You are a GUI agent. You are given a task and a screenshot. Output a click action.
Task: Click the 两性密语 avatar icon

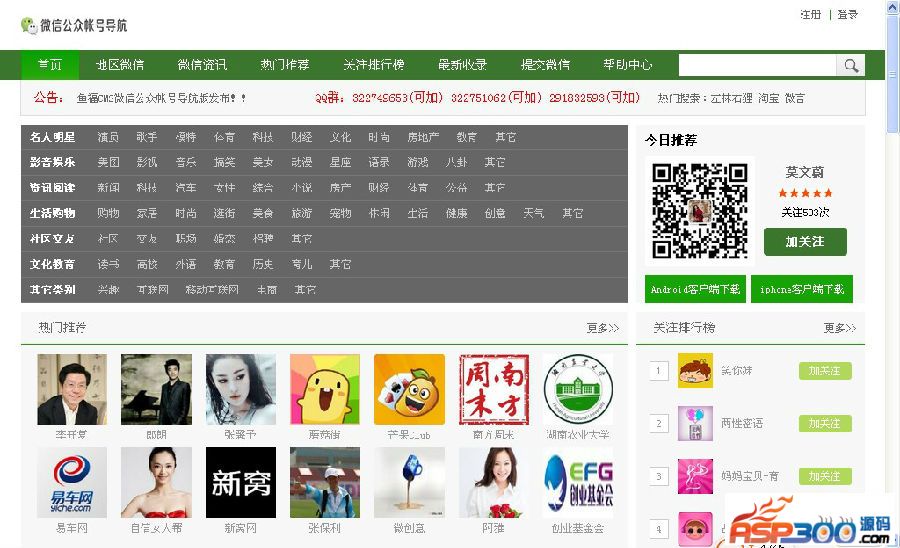695,423
